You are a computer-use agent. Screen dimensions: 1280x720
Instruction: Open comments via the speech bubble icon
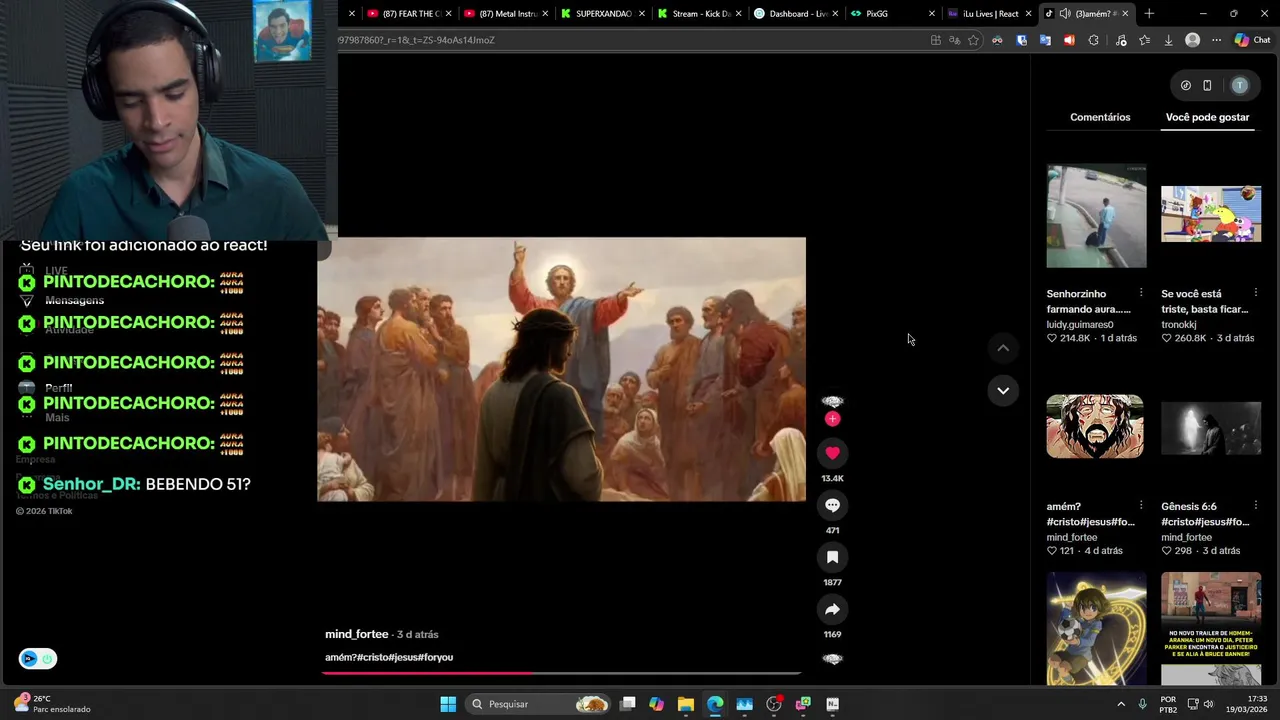[832, 505]
